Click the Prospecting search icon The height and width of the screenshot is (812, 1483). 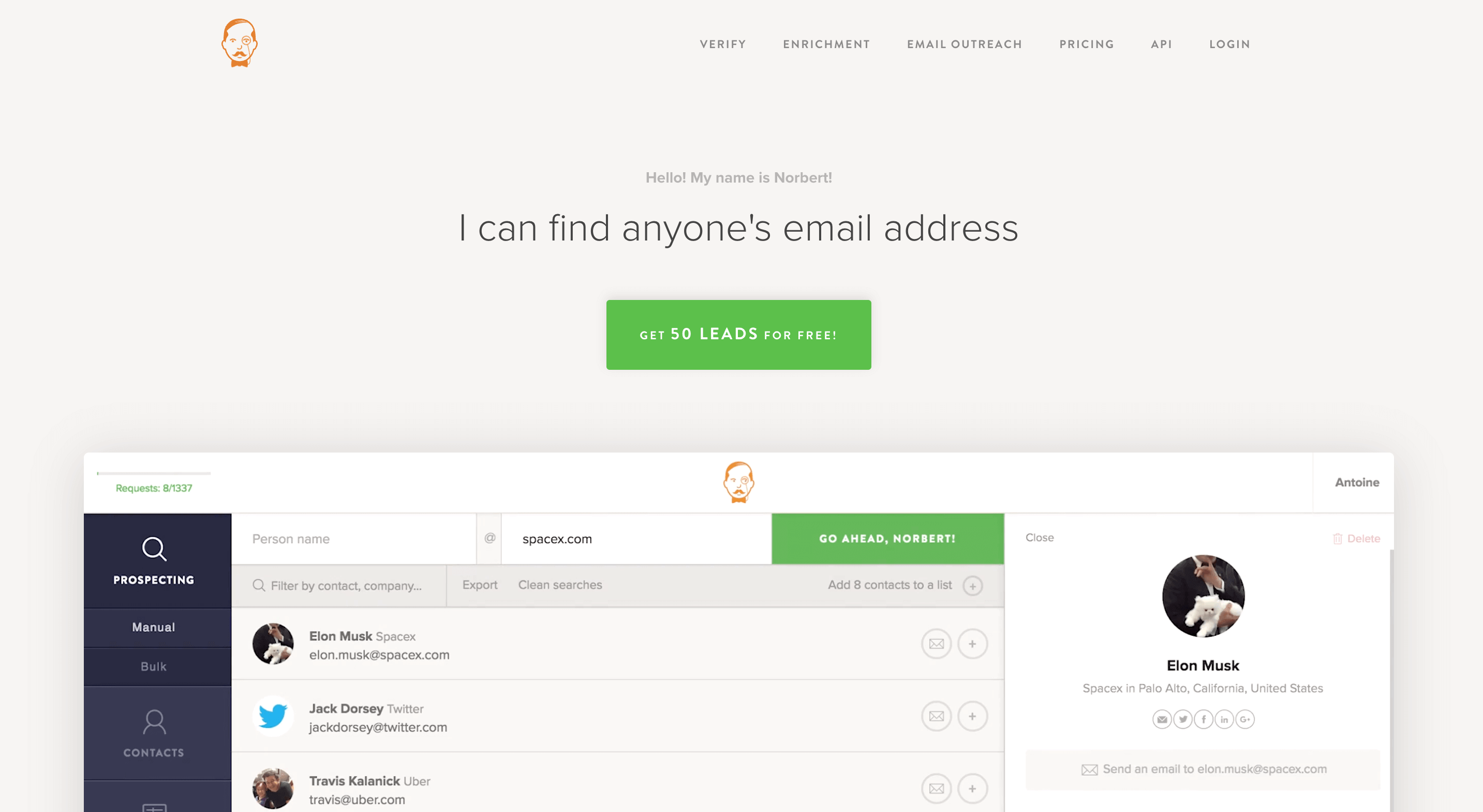pos(153,549)
